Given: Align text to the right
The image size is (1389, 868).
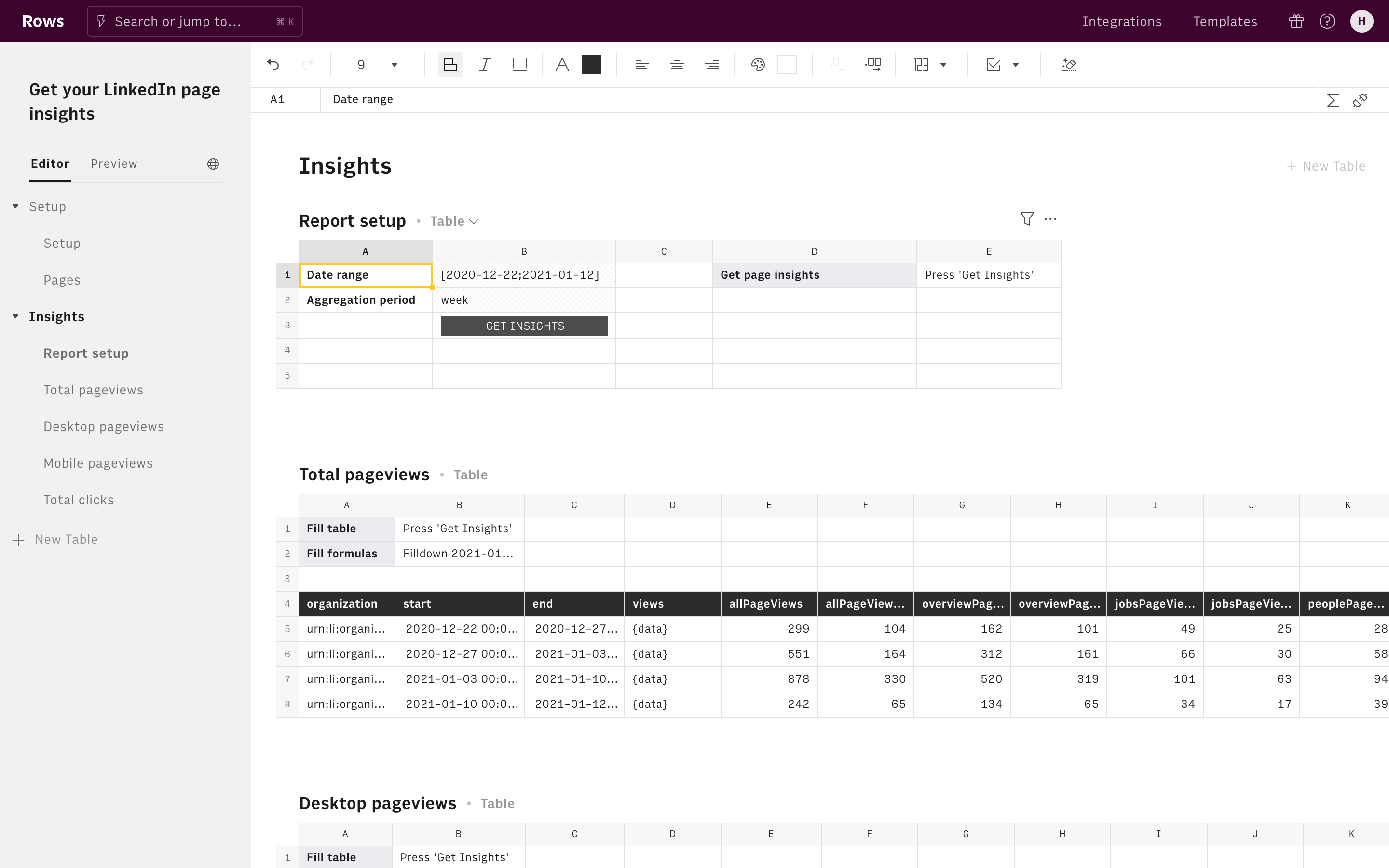Looking at the screenshot, I should tap(712, 65).
